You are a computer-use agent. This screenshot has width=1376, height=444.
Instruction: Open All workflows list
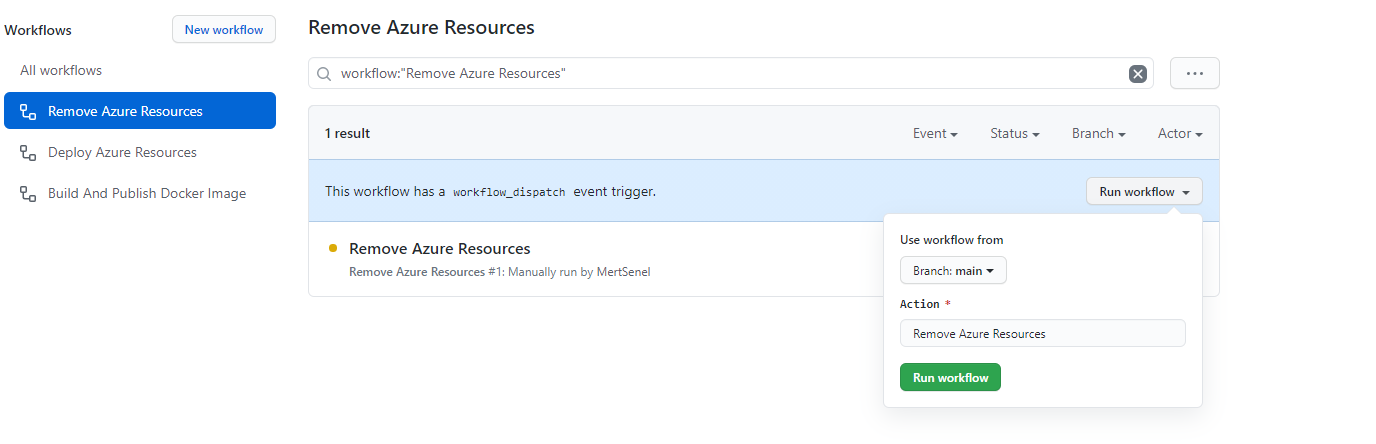(x=61, y=70)
